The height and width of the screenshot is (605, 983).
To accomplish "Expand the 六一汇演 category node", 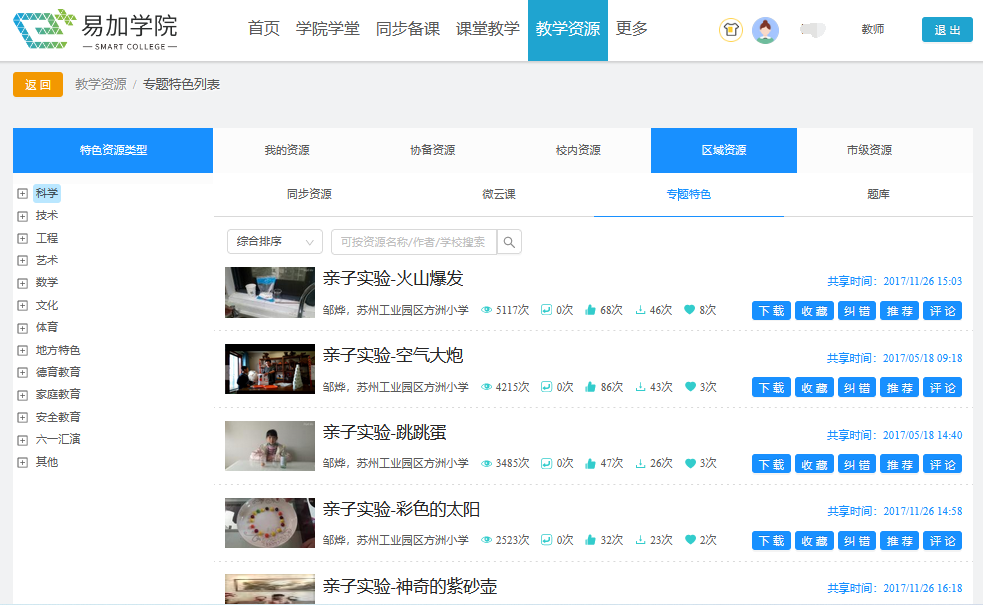I will click(23, 440).
